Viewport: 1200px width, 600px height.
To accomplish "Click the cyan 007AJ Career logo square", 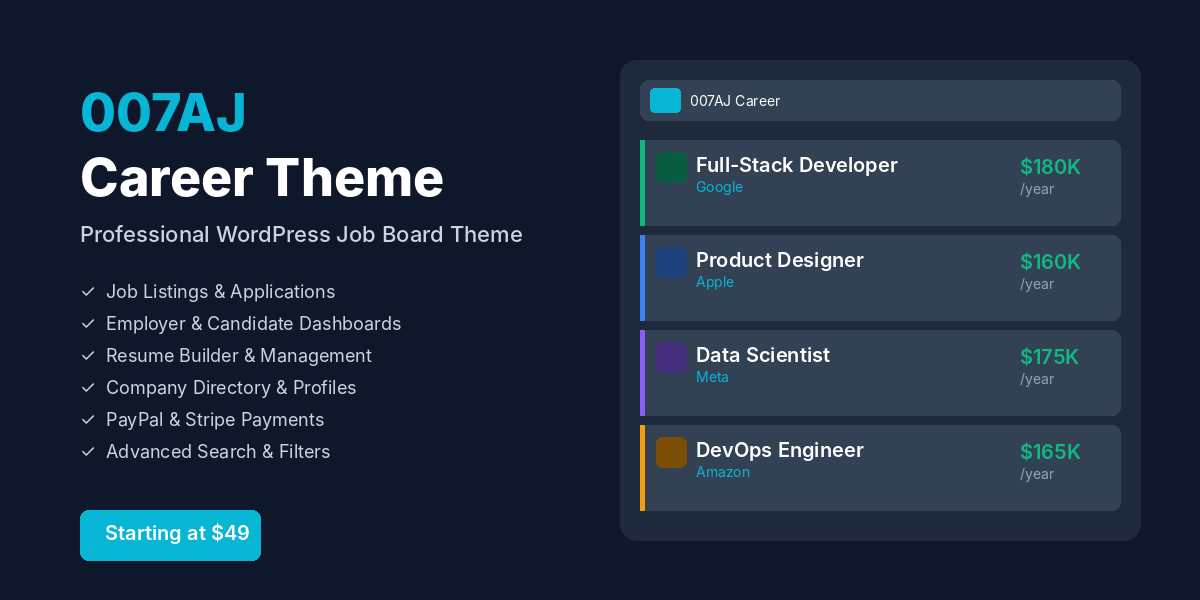I will pos(665,100).
